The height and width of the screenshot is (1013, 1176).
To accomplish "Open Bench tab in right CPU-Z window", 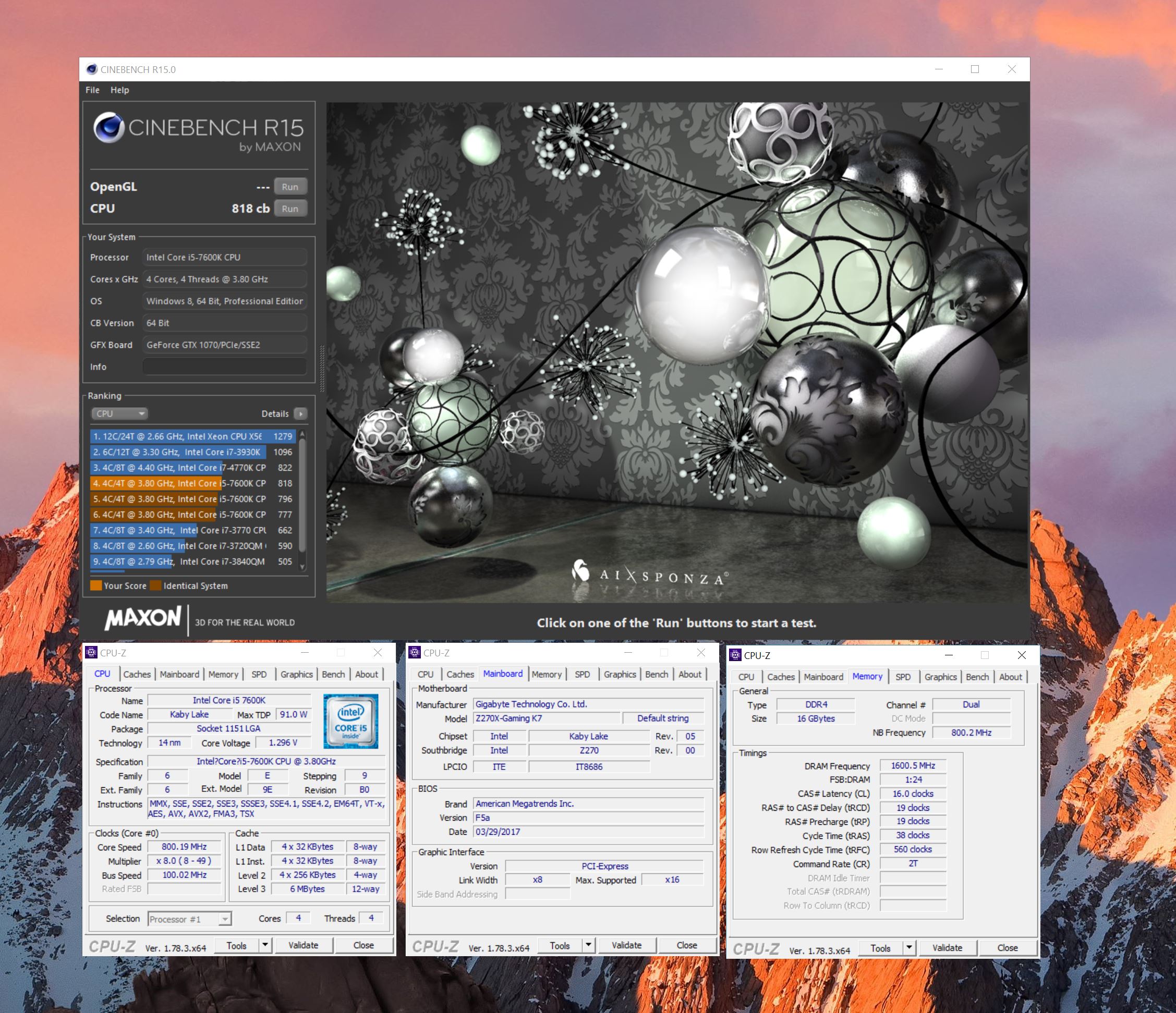I will (977, 677).
